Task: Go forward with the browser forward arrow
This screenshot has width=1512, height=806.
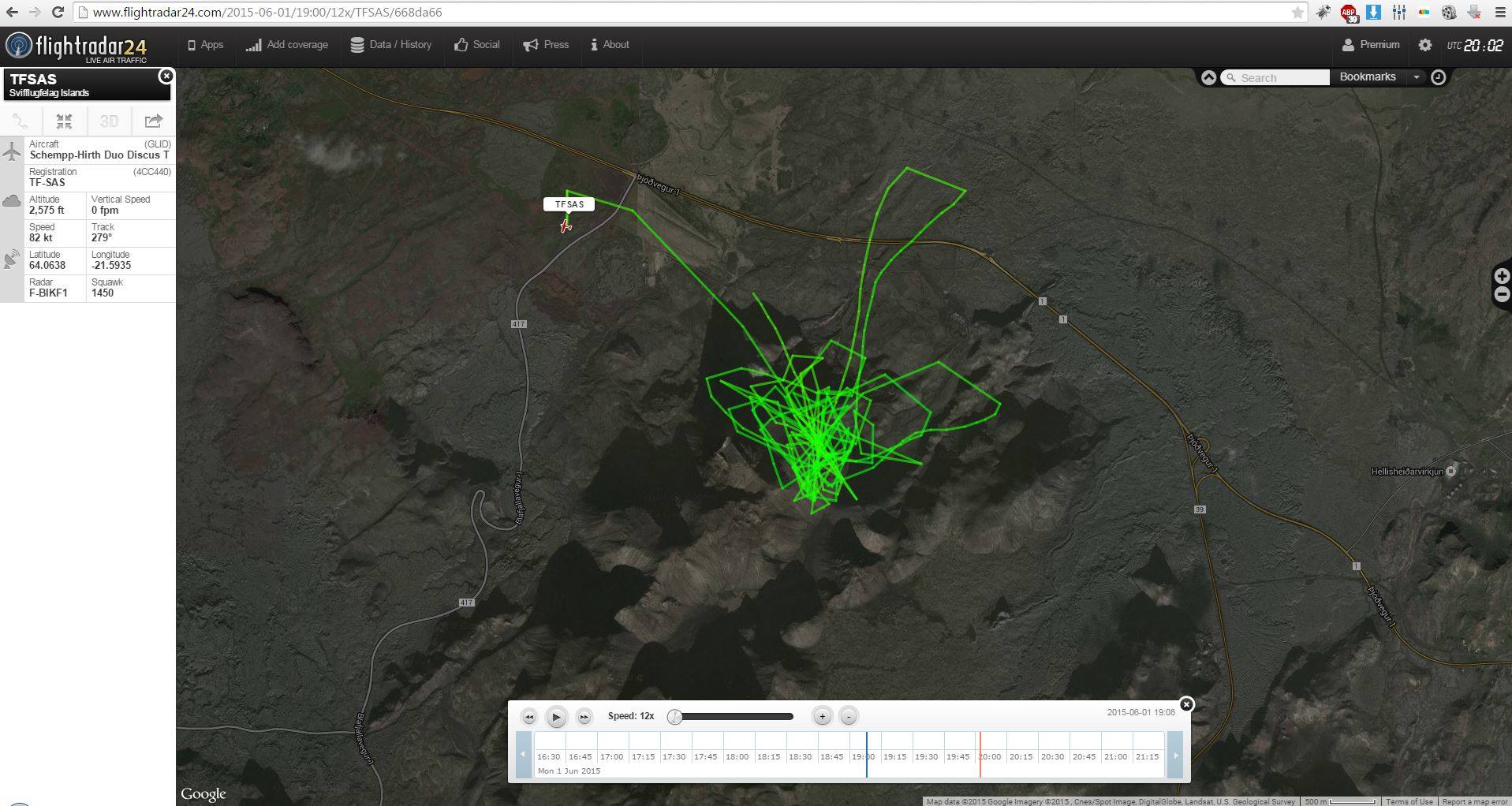Action: coord(35,12)
